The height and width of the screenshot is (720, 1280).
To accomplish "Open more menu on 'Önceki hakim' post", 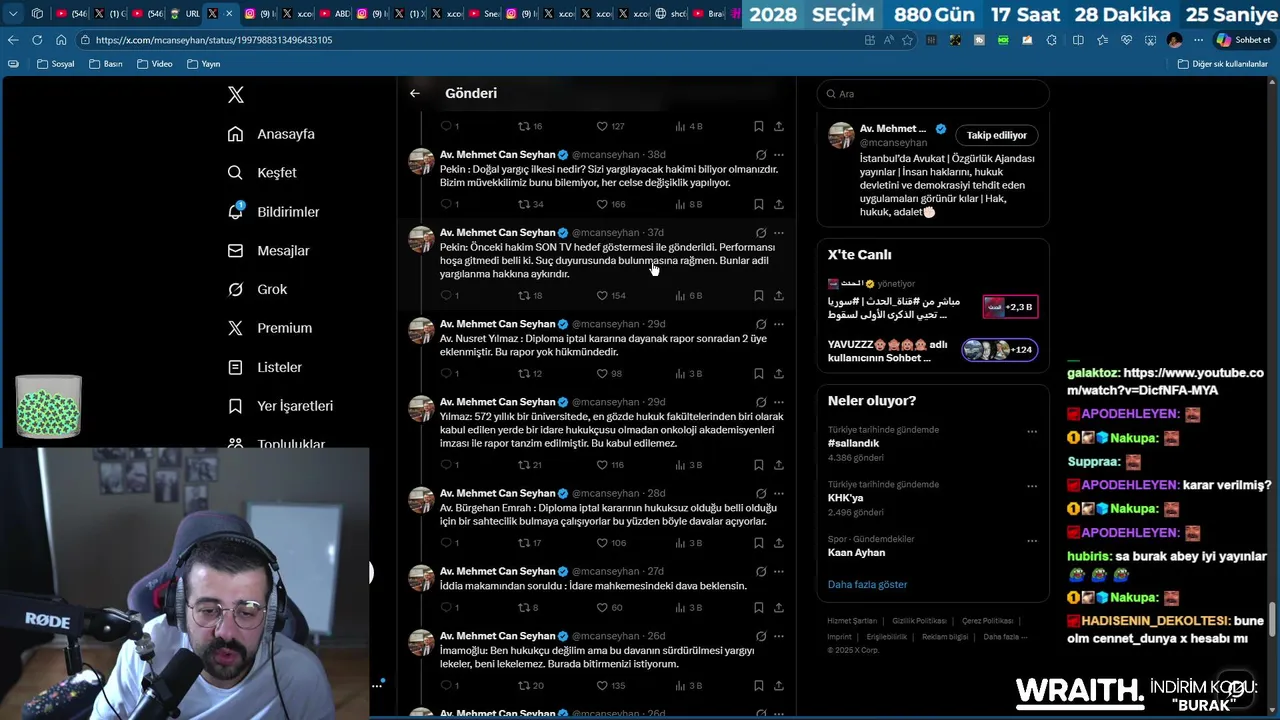I will point(779,233).
